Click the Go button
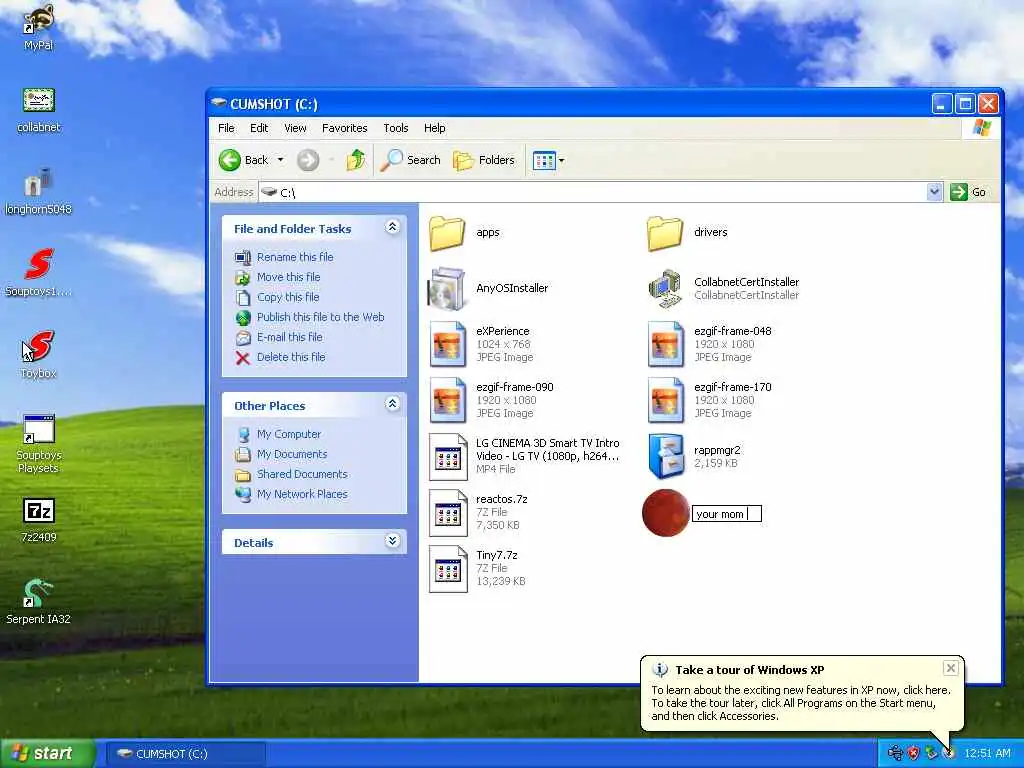The width and height of the screenshot is (1024, 768). pyautogui.click(x=968, y=192)
